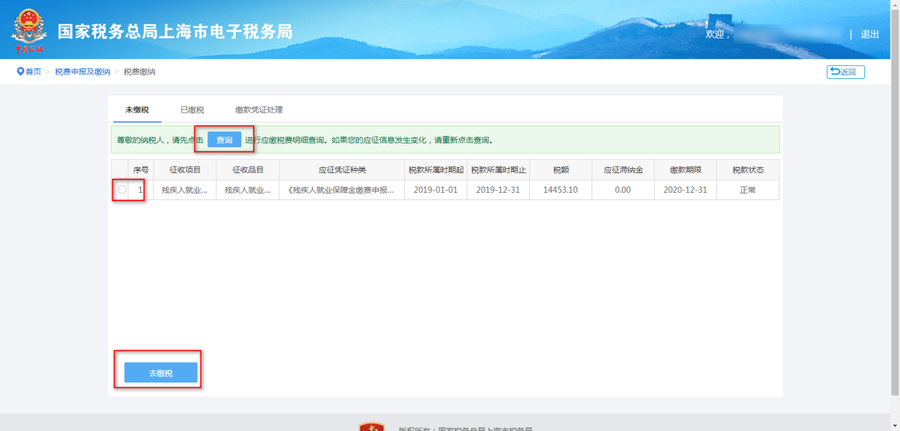The height and width of the screenshot is (431, 900).
Task: Click the 返回 button
Action: [845, 72]
